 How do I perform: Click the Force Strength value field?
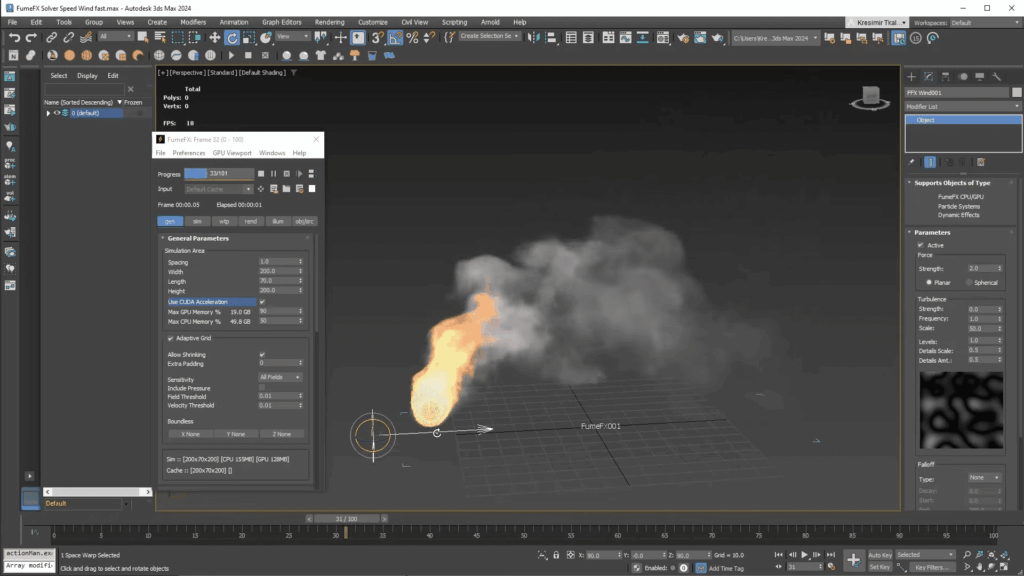(x=982, y=268)
